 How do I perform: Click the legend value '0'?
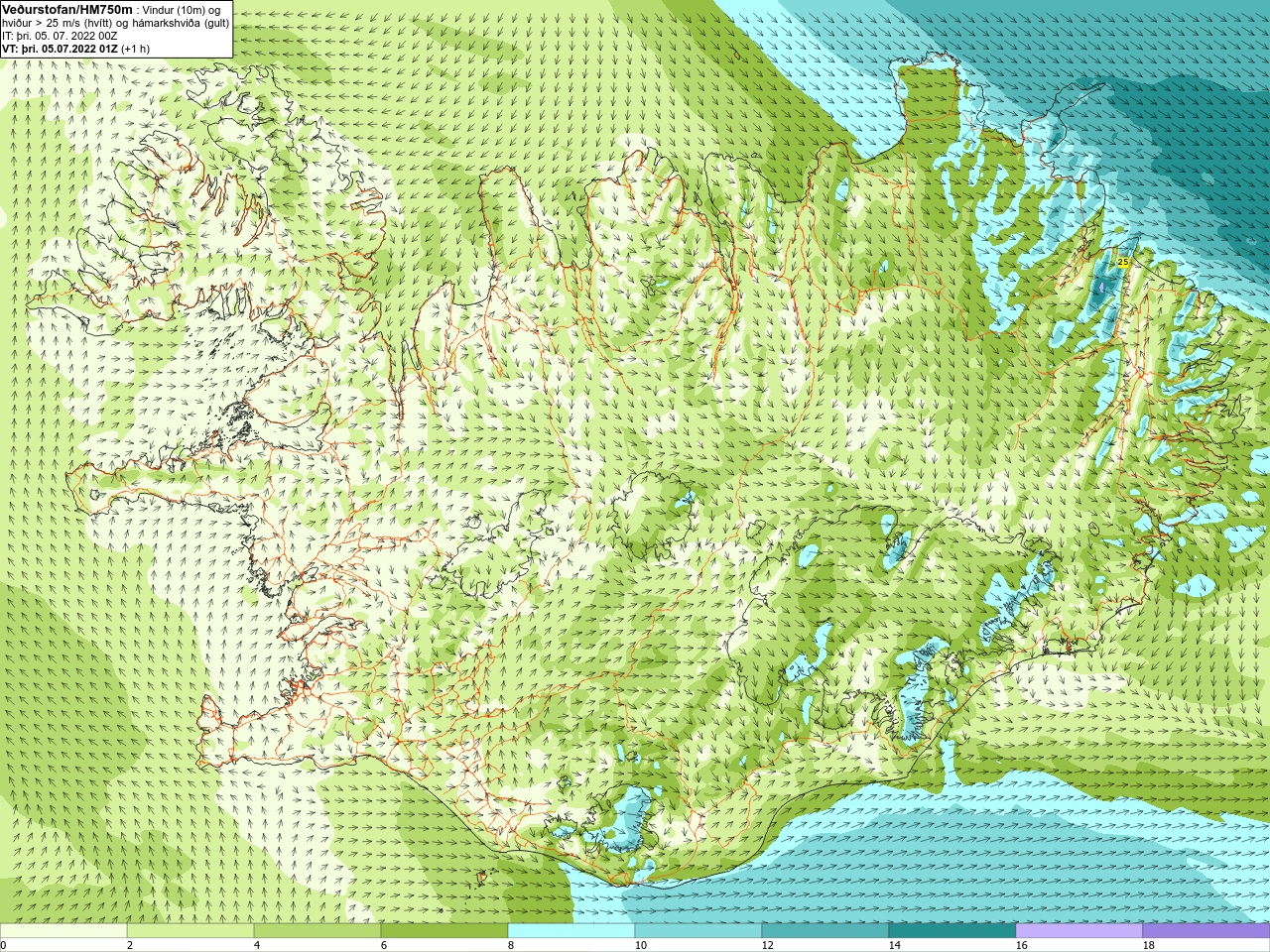click(4, 945)
